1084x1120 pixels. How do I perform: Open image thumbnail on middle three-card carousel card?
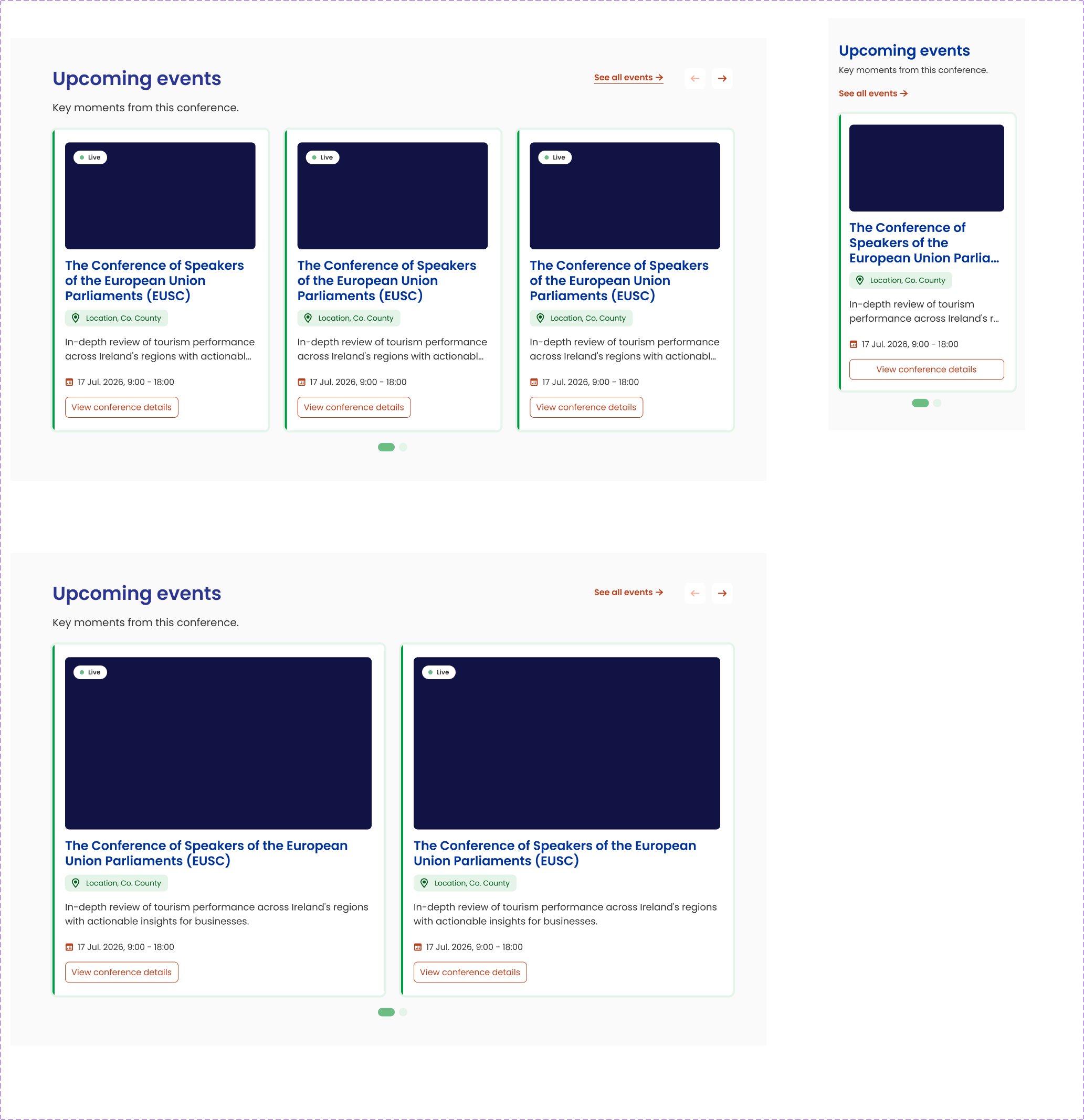tap(393, 196)
